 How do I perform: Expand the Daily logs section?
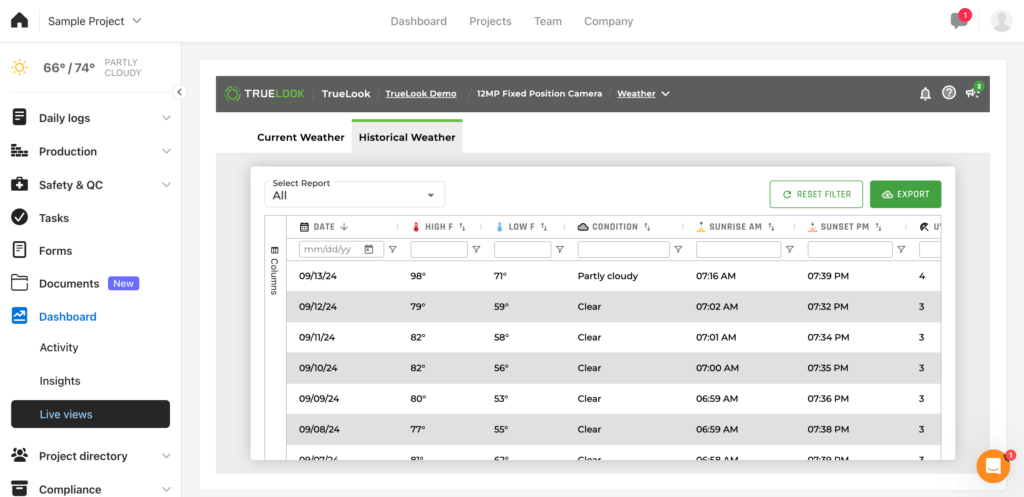[x=167, y=118]
